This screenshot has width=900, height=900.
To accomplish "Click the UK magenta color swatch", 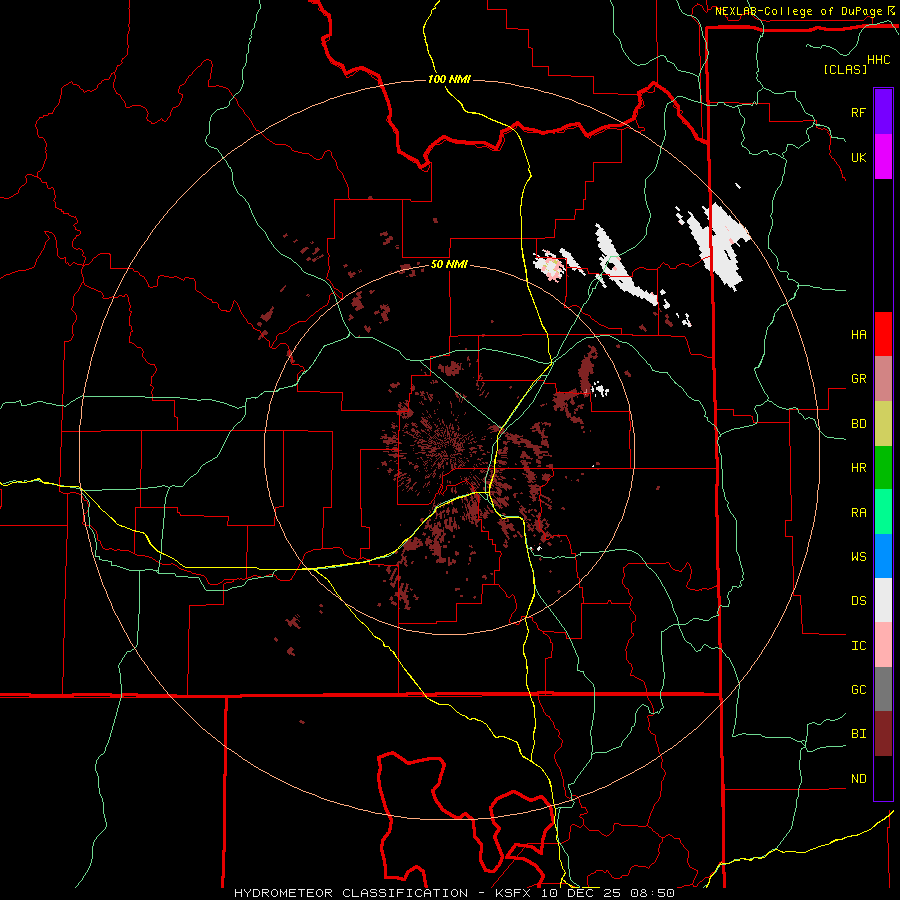I will click(883, 157).
